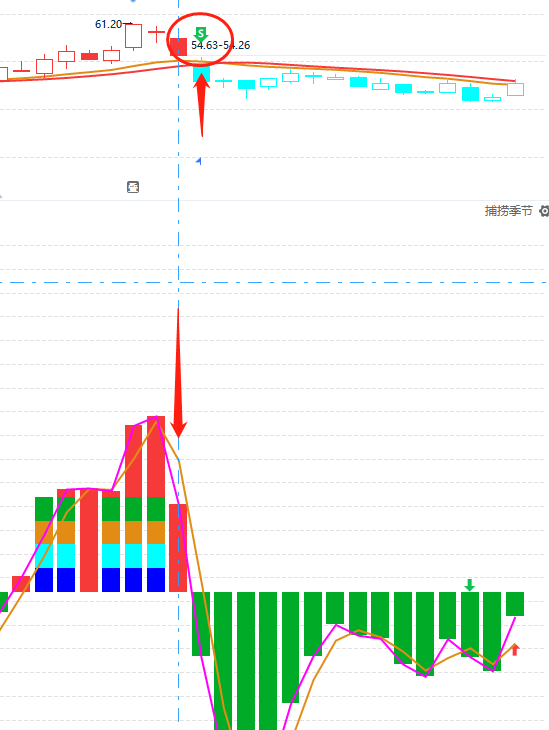
Task: Open the 捕捞季节 indicator settings gear
Action: pyautogui.click(x=544, y=211)
